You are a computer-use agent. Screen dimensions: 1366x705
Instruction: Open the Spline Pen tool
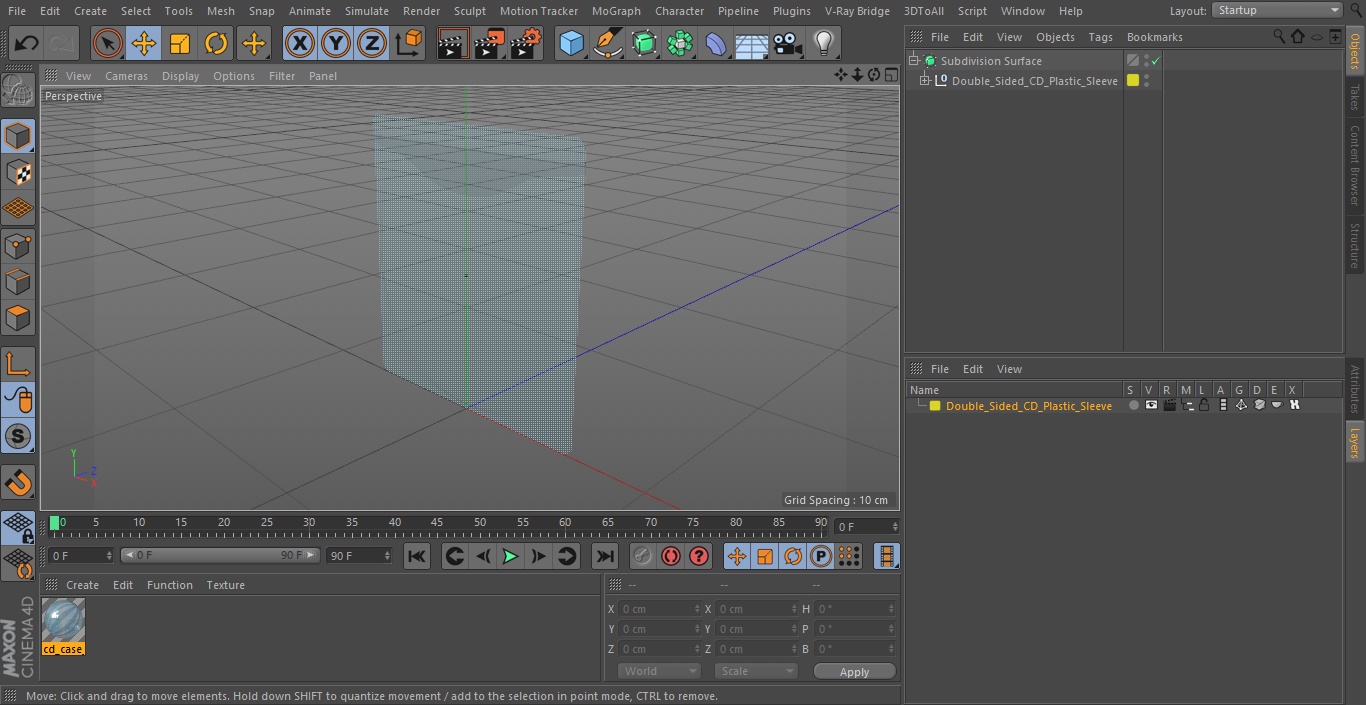(607, 43)
